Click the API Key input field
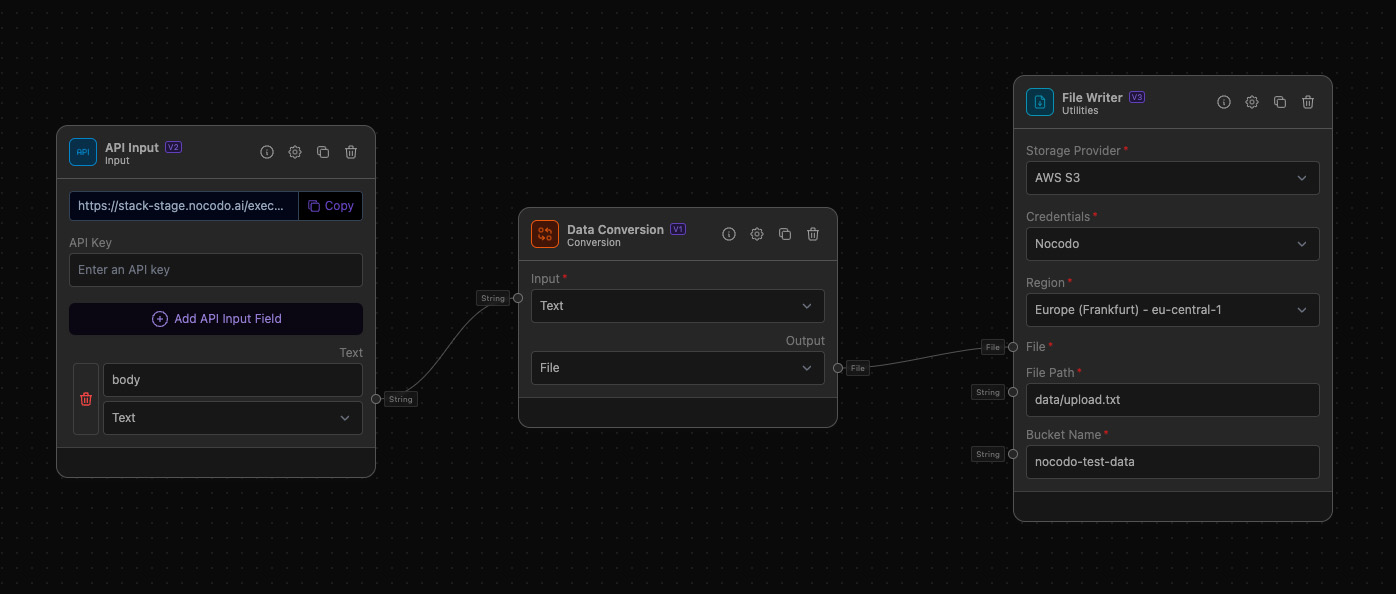 pos(216,270)
